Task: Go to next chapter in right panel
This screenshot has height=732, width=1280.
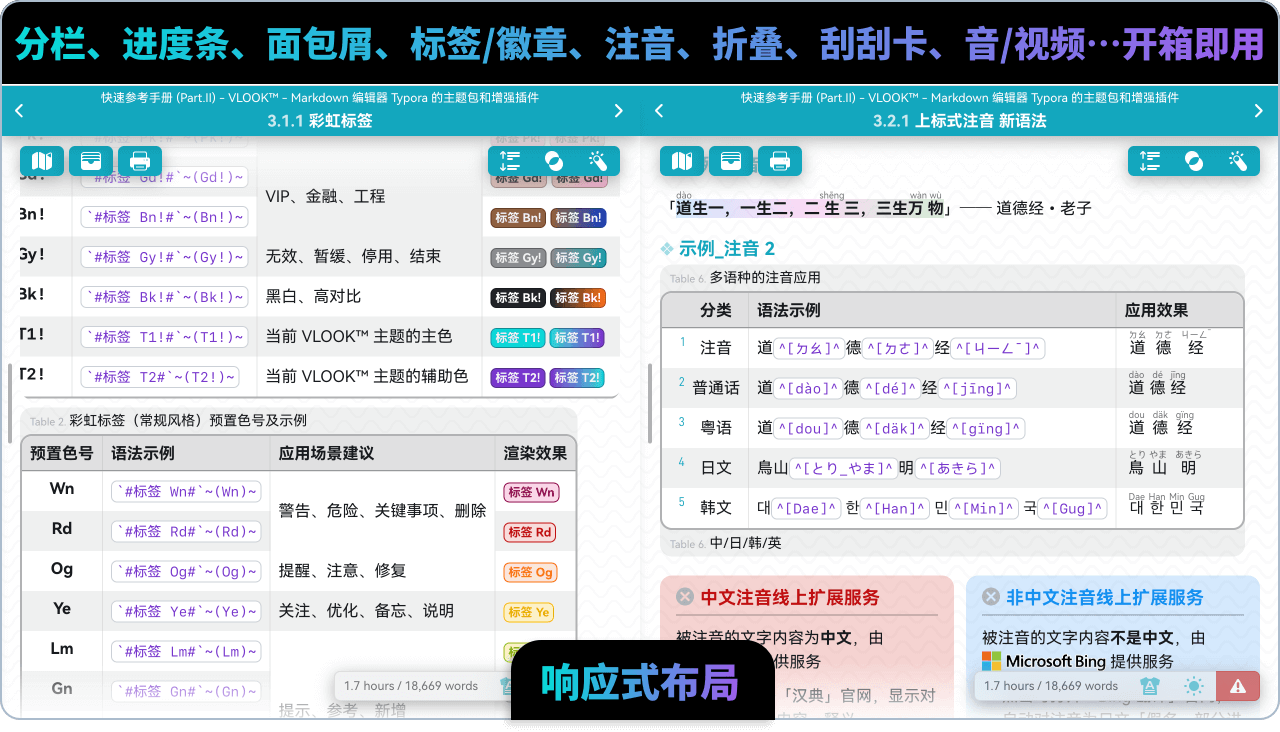Action: click(1259, 111)
